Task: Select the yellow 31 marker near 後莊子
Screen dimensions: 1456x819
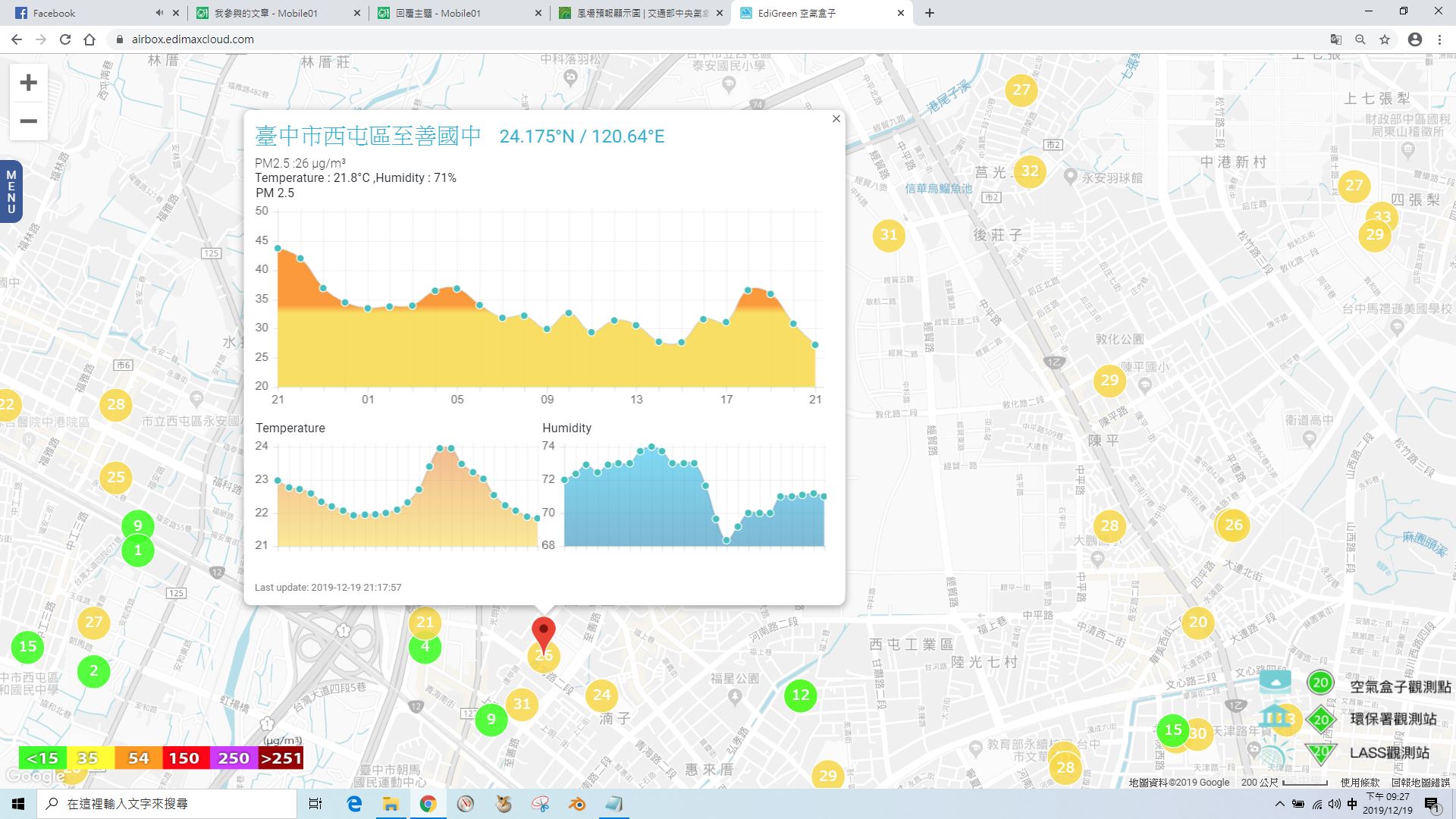Action: [x=889, y=235]
